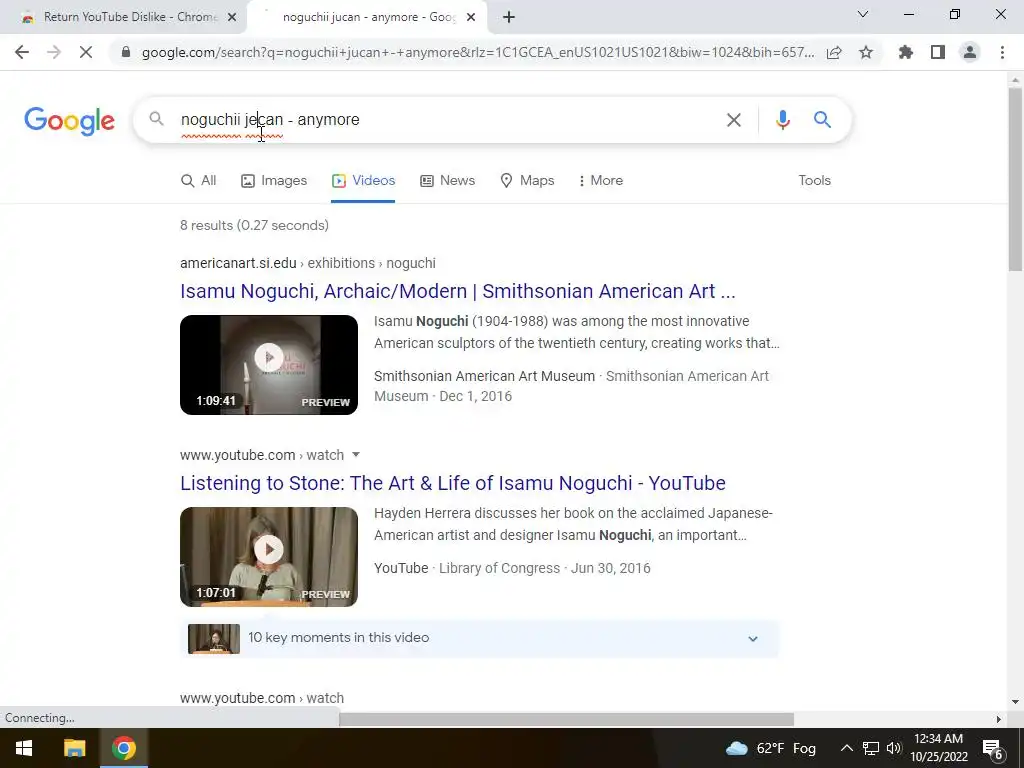Open the tab search dropdown chevron
The image size is (1024, 768).
click(863, 14)
